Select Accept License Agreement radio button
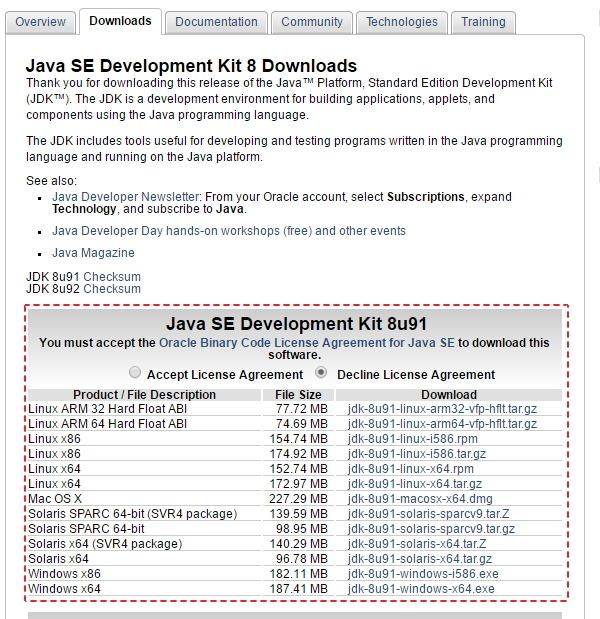The image size is (600, 619). tap(135, 372)
